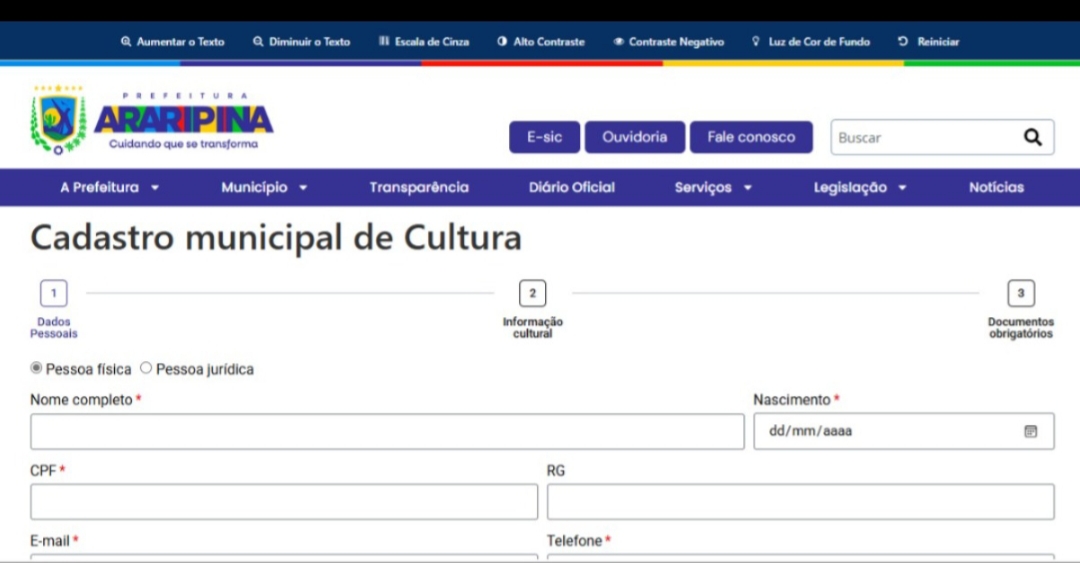Open the Transparência menu item
1080x563 pixels.
pos(419,187)
